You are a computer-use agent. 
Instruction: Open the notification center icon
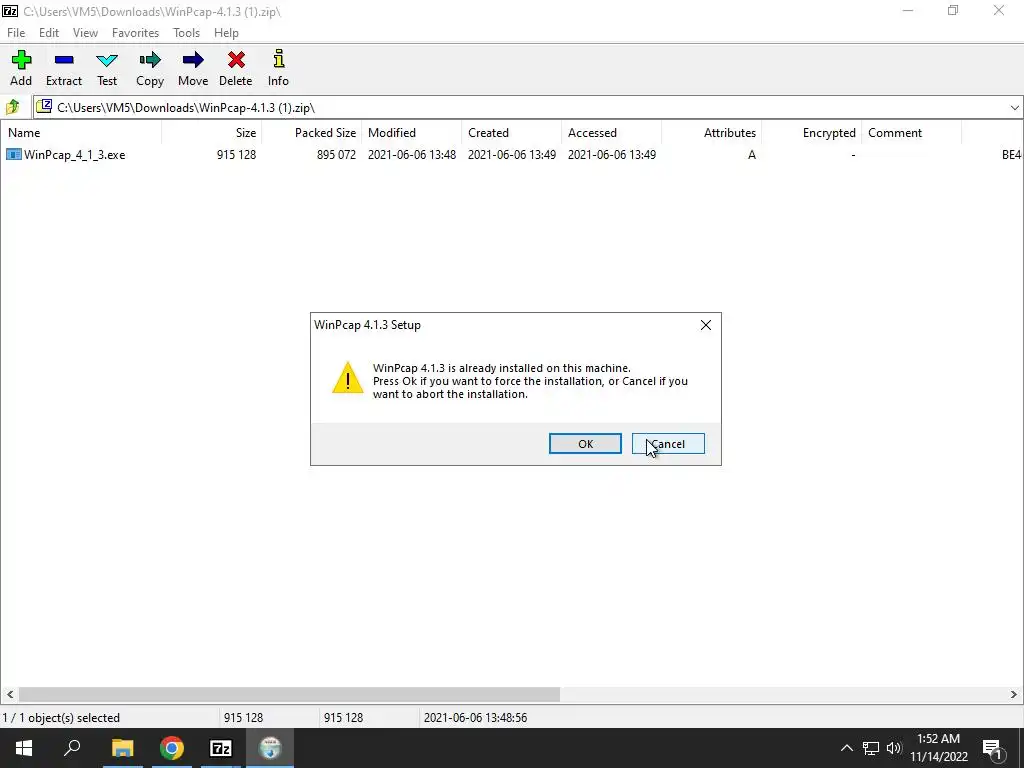click(992, 748)
